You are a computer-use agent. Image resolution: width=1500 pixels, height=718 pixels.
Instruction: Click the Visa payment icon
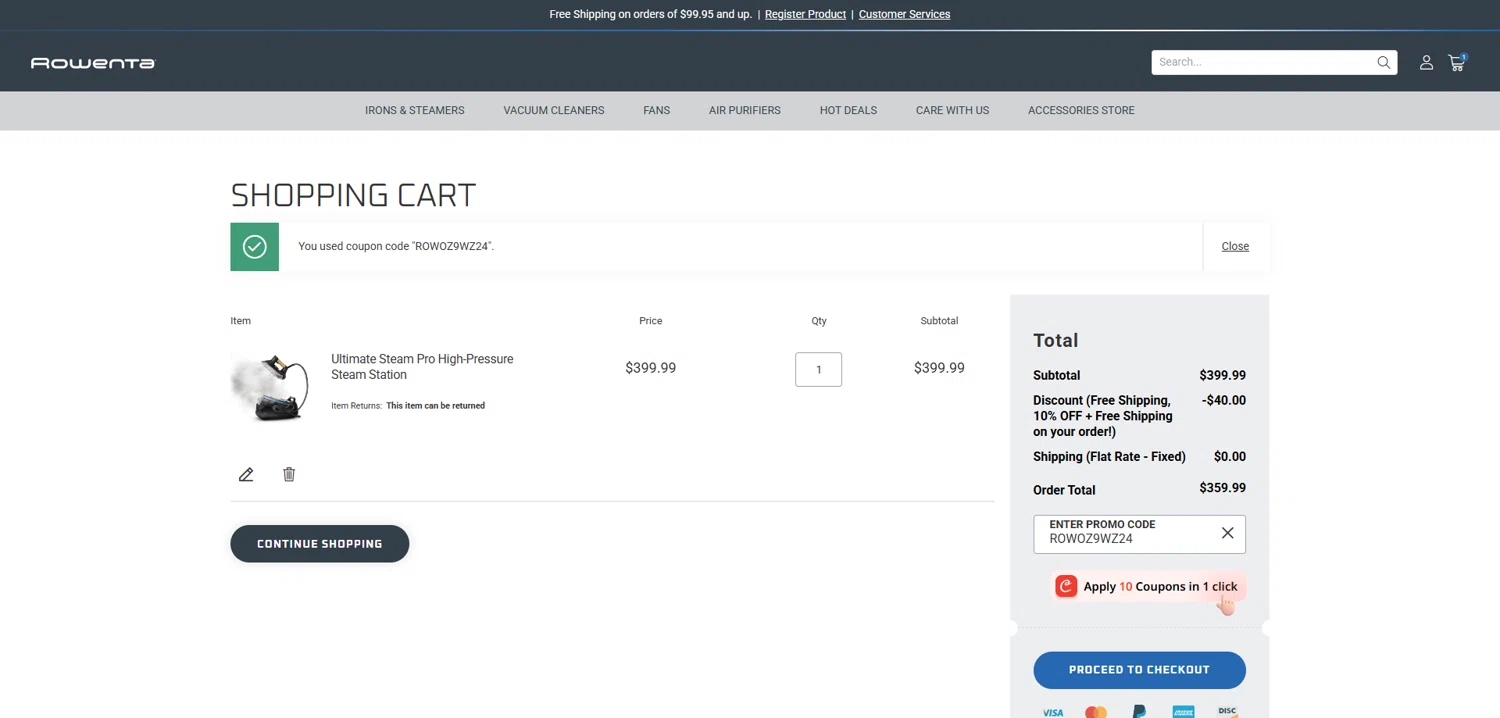point(1053,712)
